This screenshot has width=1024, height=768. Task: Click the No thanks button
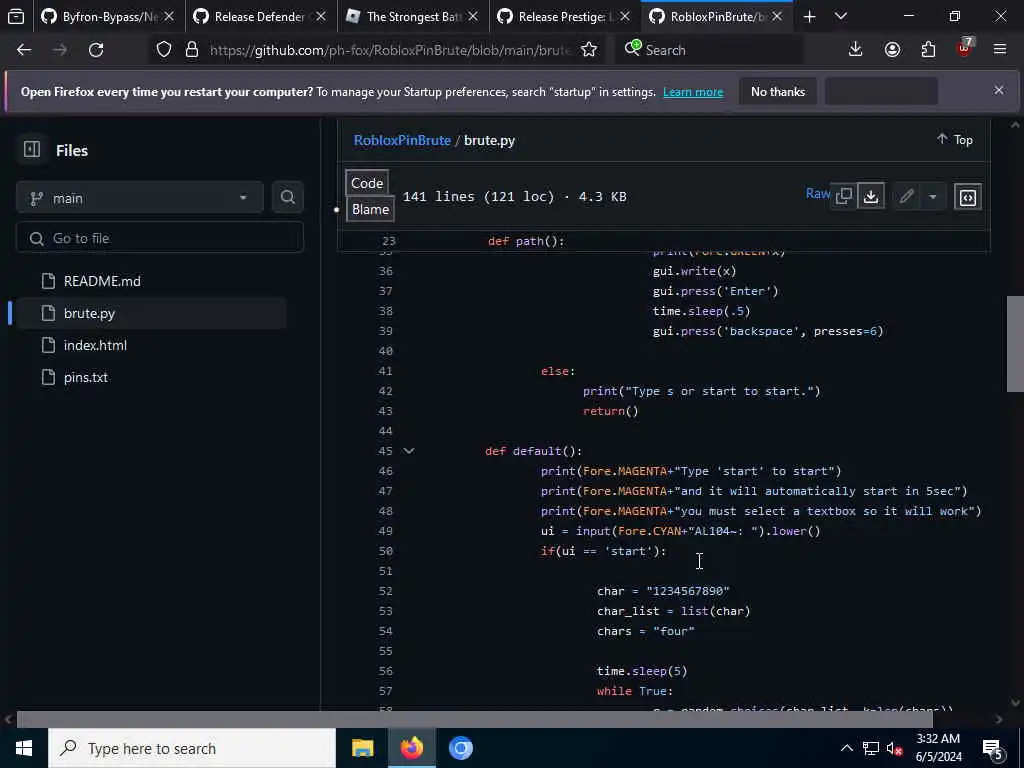click(778, 91)
